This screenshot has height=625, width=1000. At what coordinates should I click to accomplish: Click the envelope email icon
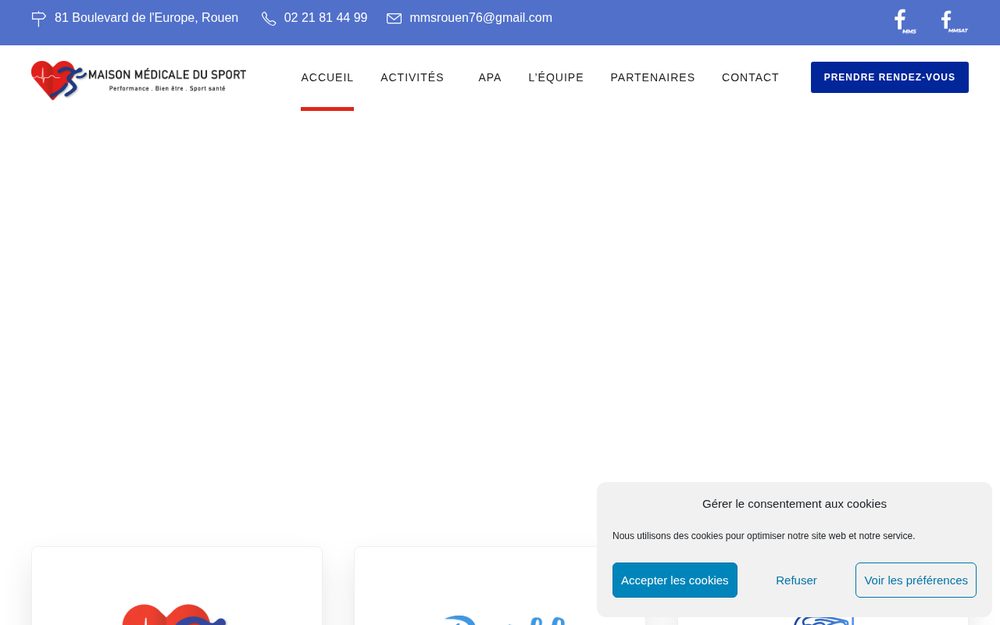(394, 18)
